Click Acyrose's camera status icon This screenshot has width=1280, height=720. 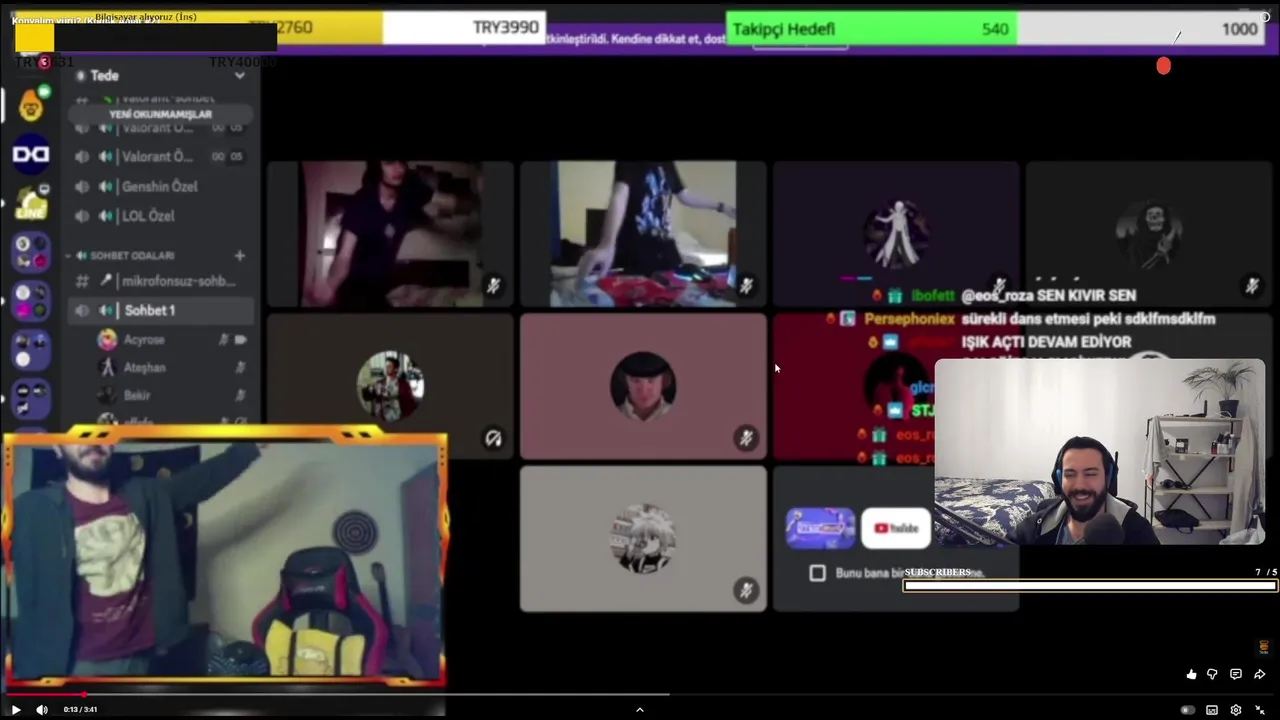[x=240, y=340]
